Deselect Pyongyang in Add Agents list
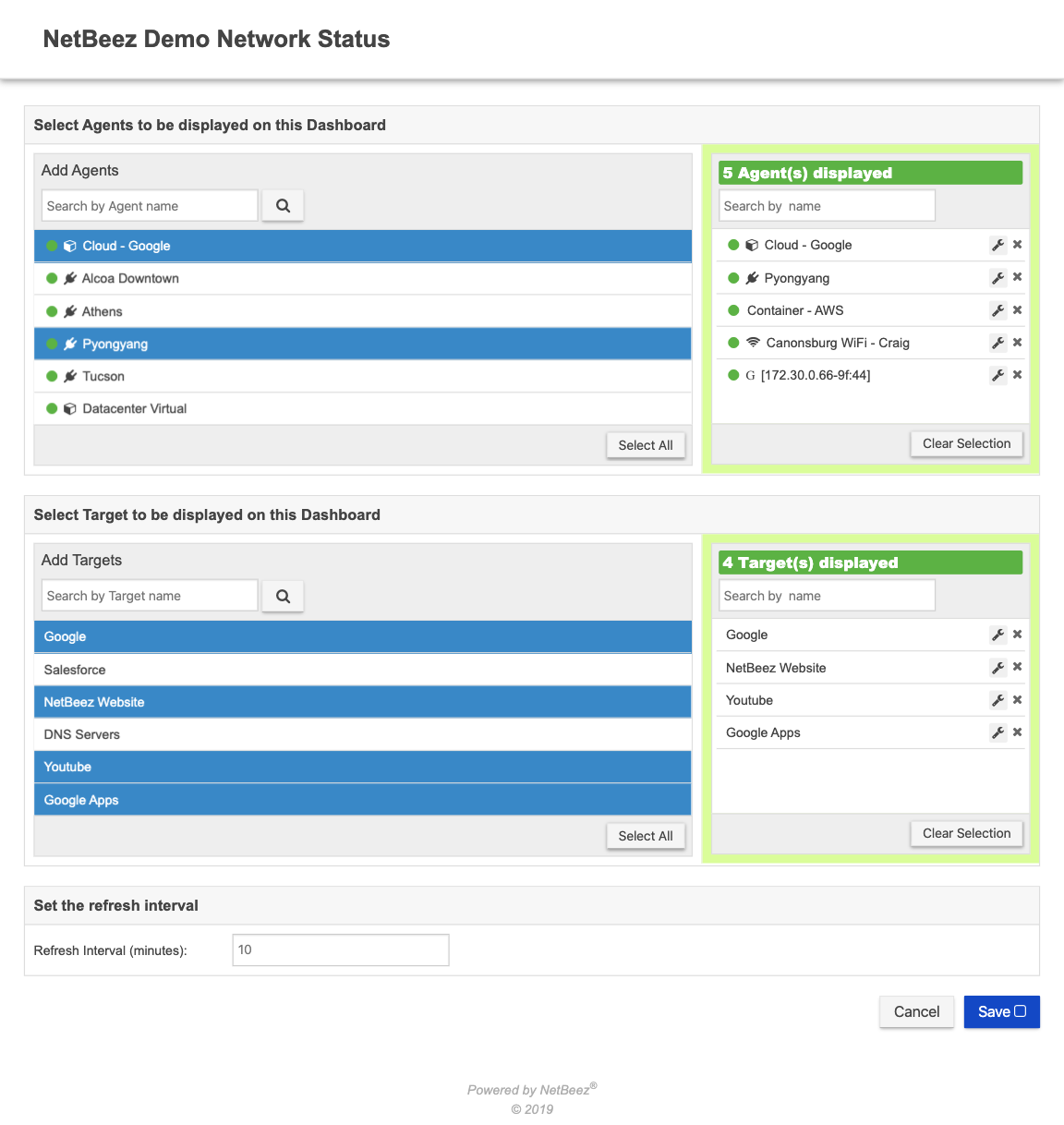Viewport: 1064px width, 1125px height. [363, 344]
